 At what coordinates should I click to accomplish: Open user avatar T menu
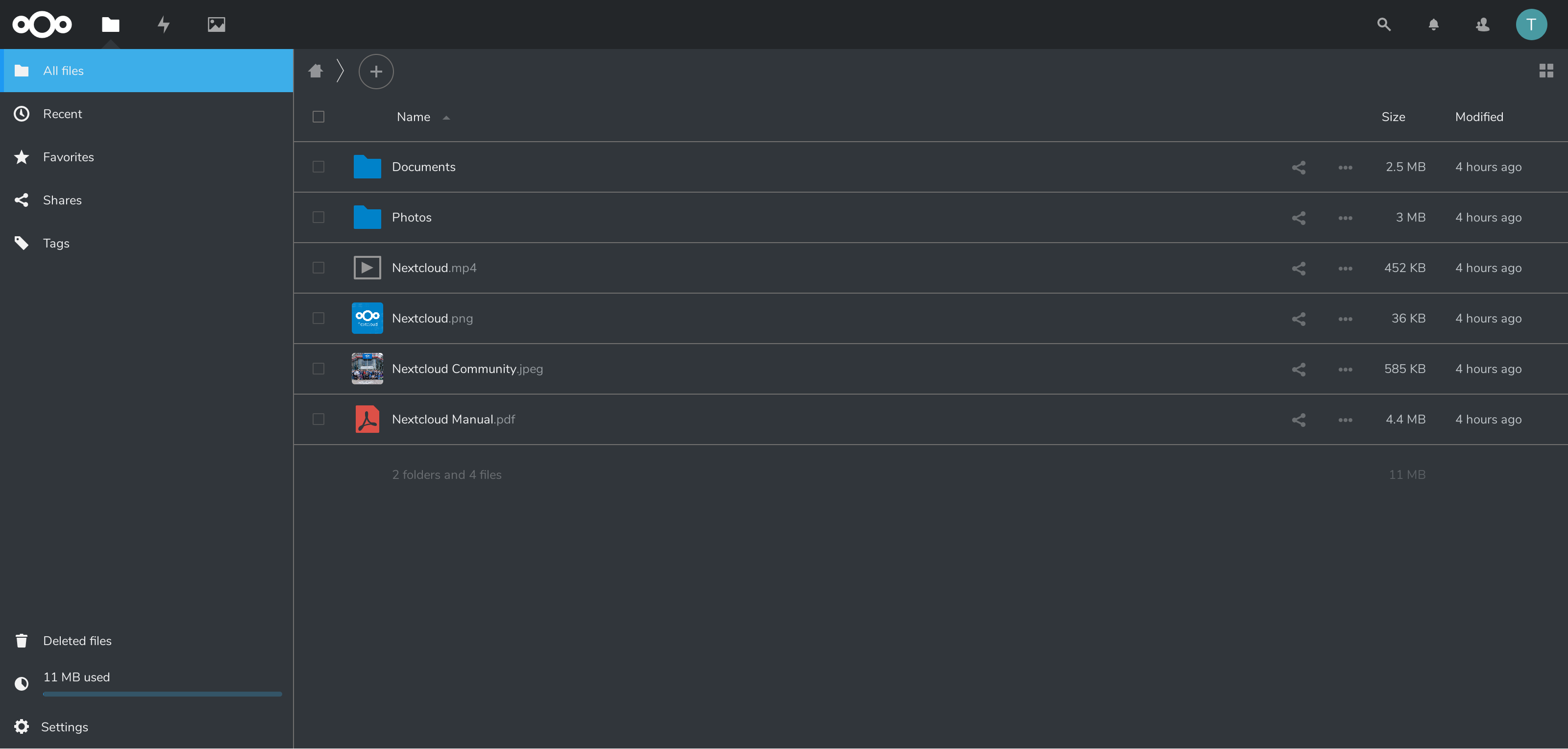(x=1531, y=25)
